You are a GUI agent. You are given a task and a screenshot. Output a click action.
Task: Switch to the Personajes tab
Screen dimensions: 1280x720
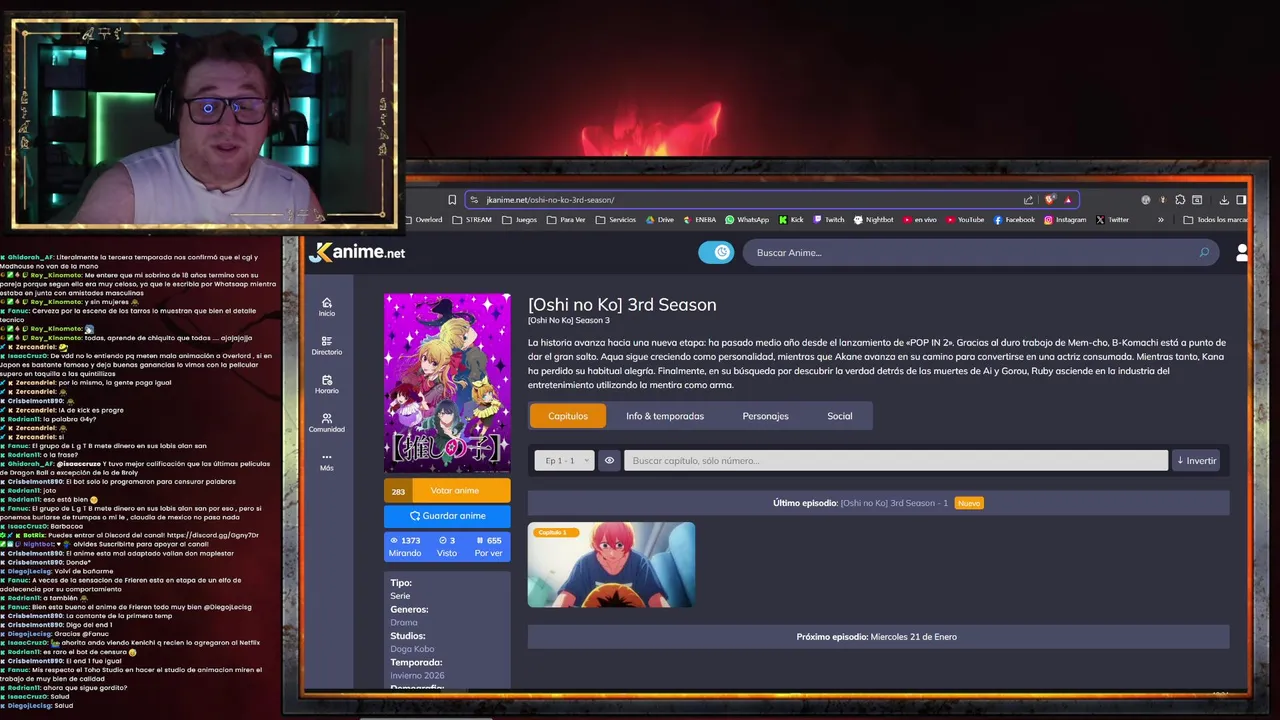(x=765, y=416)
